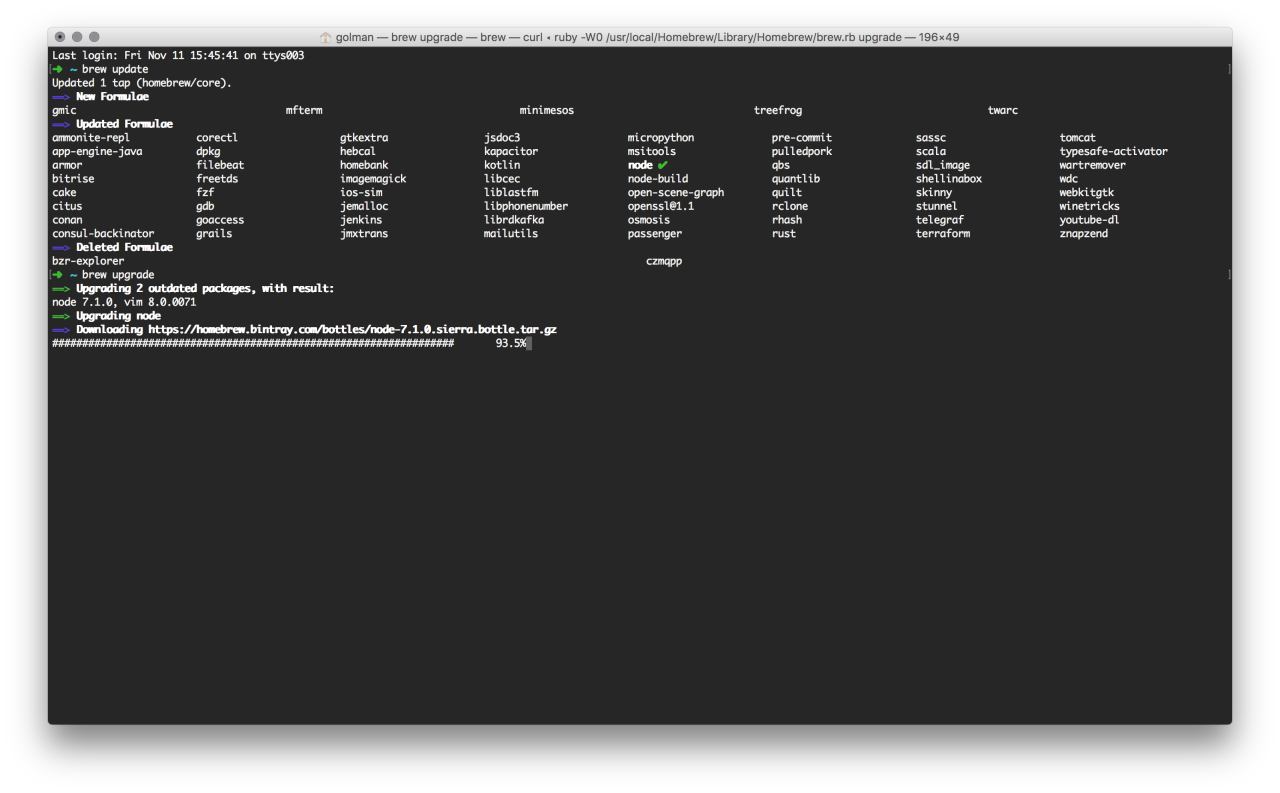Screen dimensions: 1280x793
Task: Click the deleted formula 'bzr-explorer'
Action: tap(88, 261)
